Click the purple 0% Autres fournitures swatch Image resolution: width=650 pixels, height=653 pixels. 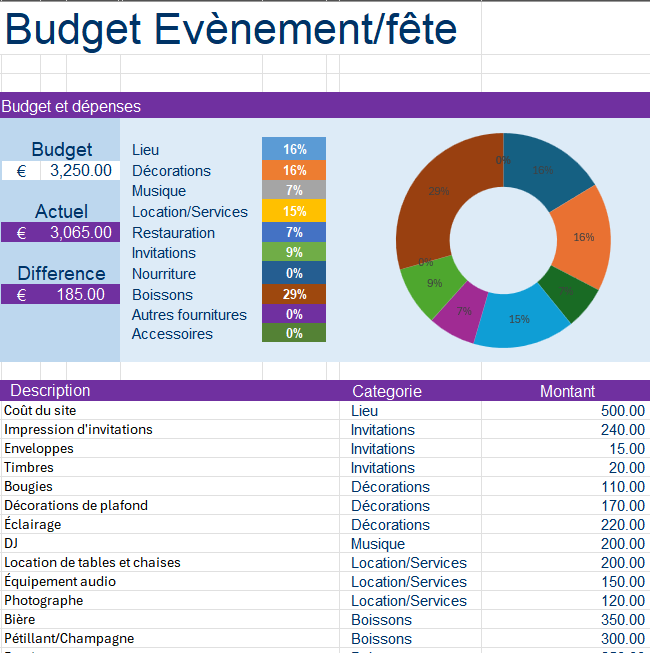point(294,314)
